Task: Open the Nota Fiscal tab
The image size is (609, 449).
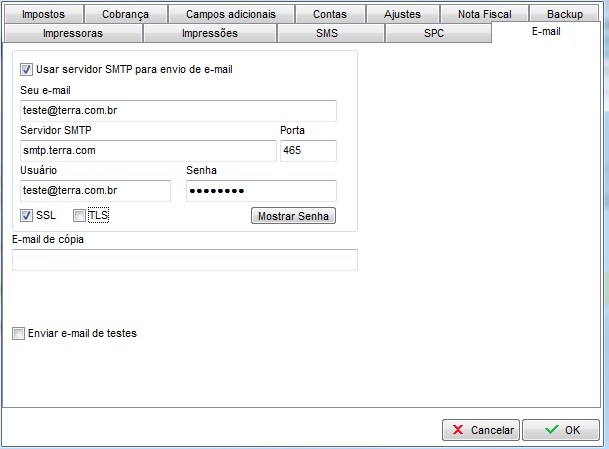Action: (x=482, y=15)
